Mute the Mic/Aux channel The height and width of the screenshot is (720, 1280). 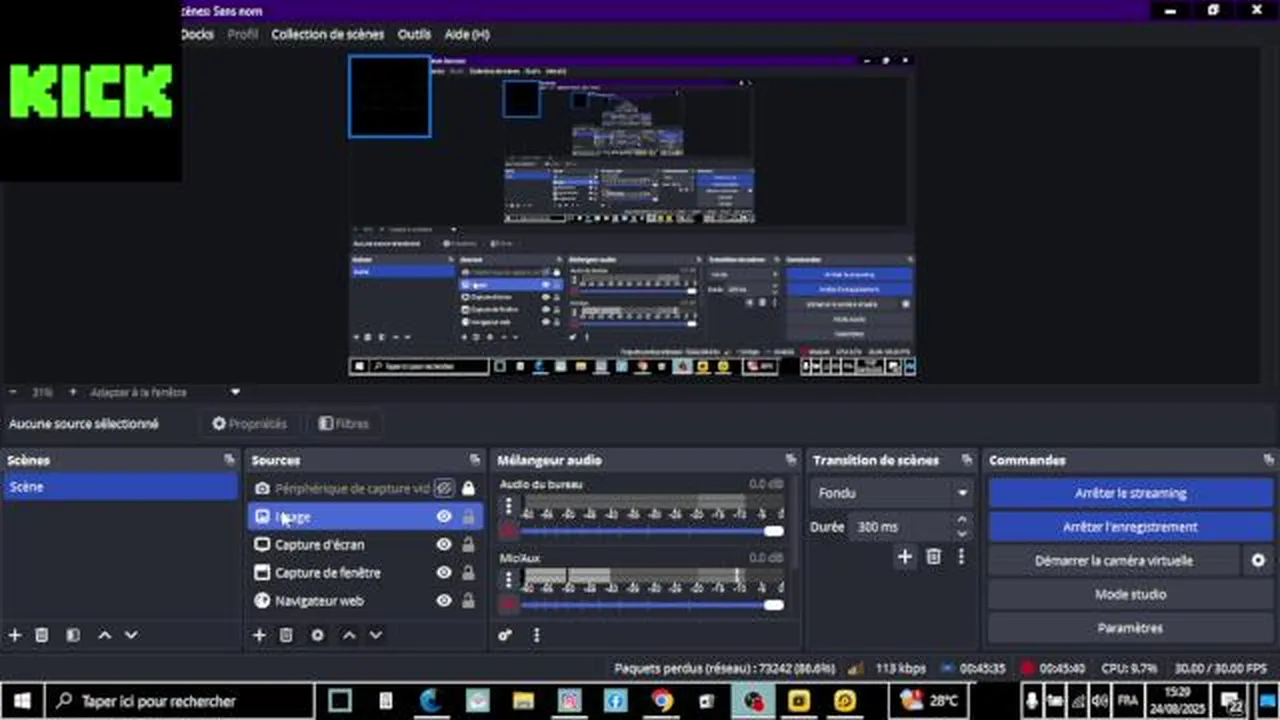(x=509, y=604)
